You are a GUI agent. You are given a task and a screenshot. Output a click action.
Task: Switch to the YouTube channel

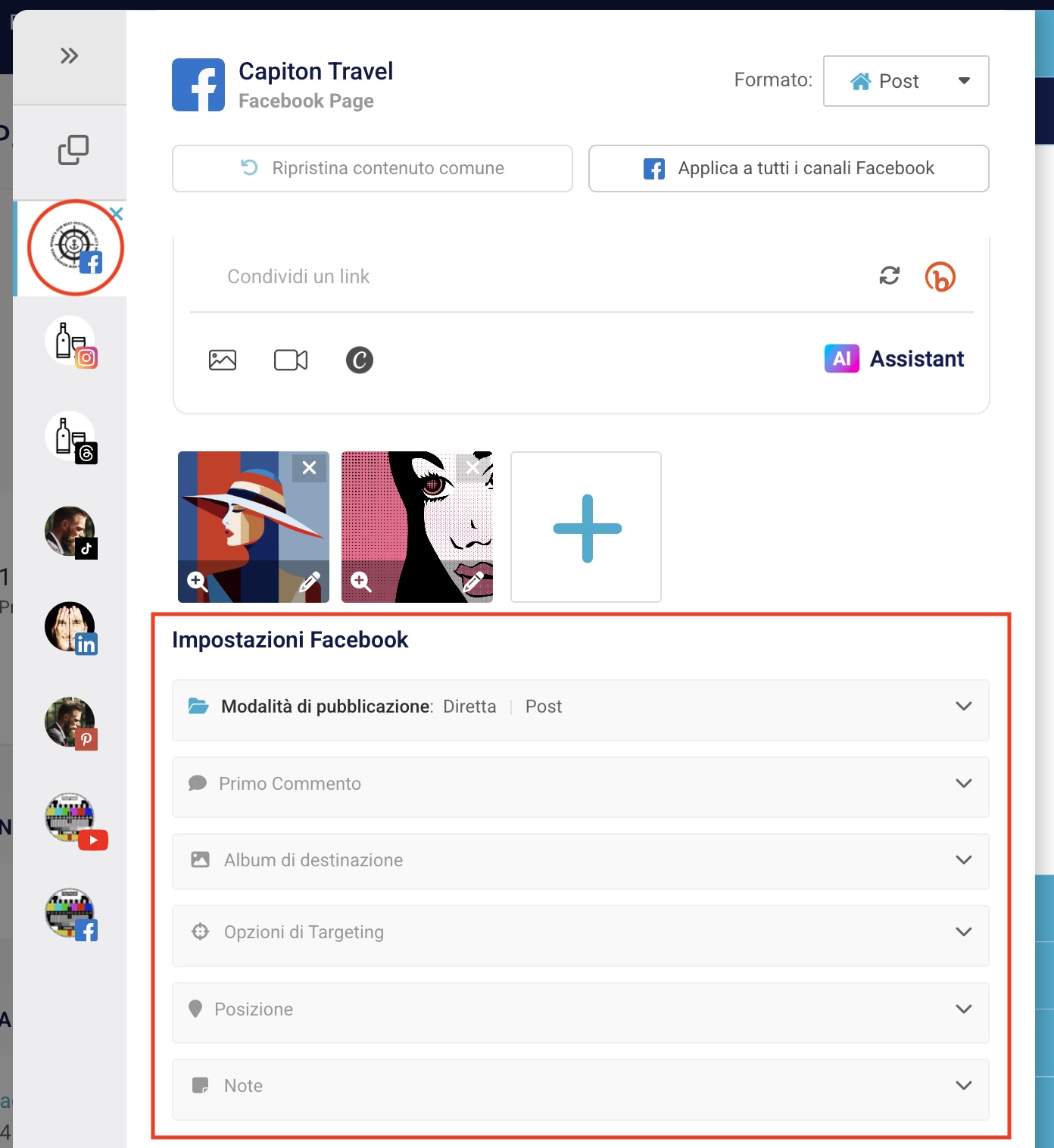[70, 819]
